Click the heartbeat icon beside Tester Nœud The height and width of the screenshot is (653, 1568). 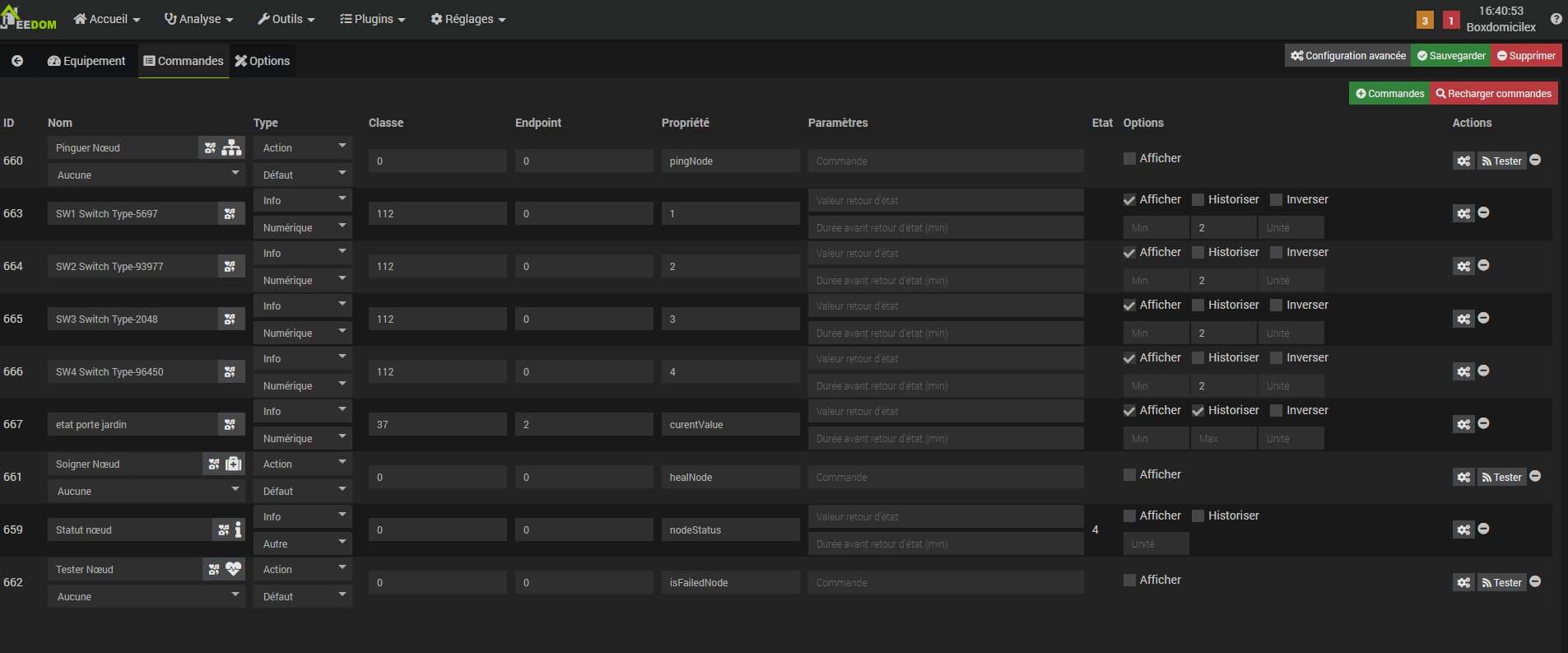pos(234,569)
